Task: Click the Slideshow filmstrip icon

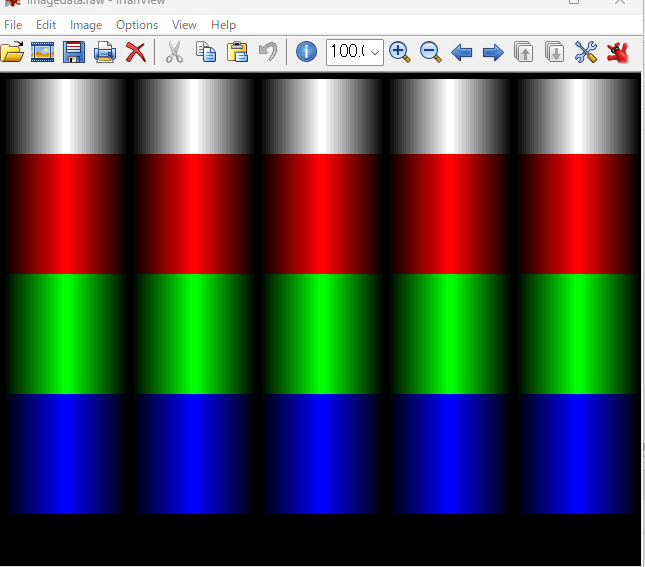Action: (x=43, y=52)
